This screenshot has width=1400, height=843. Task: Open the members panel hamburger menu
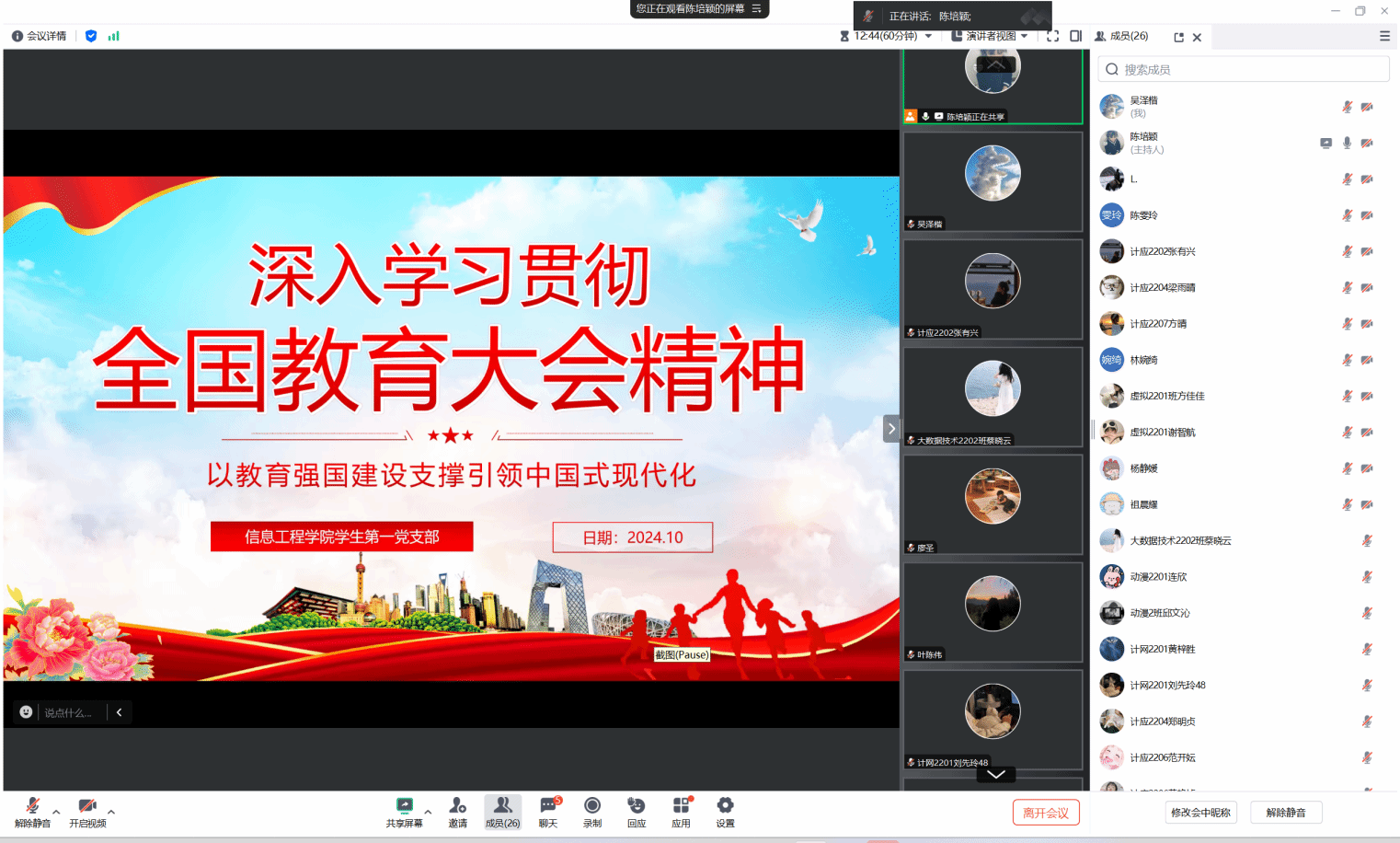pyautogui.click(x=1384, y=36)
